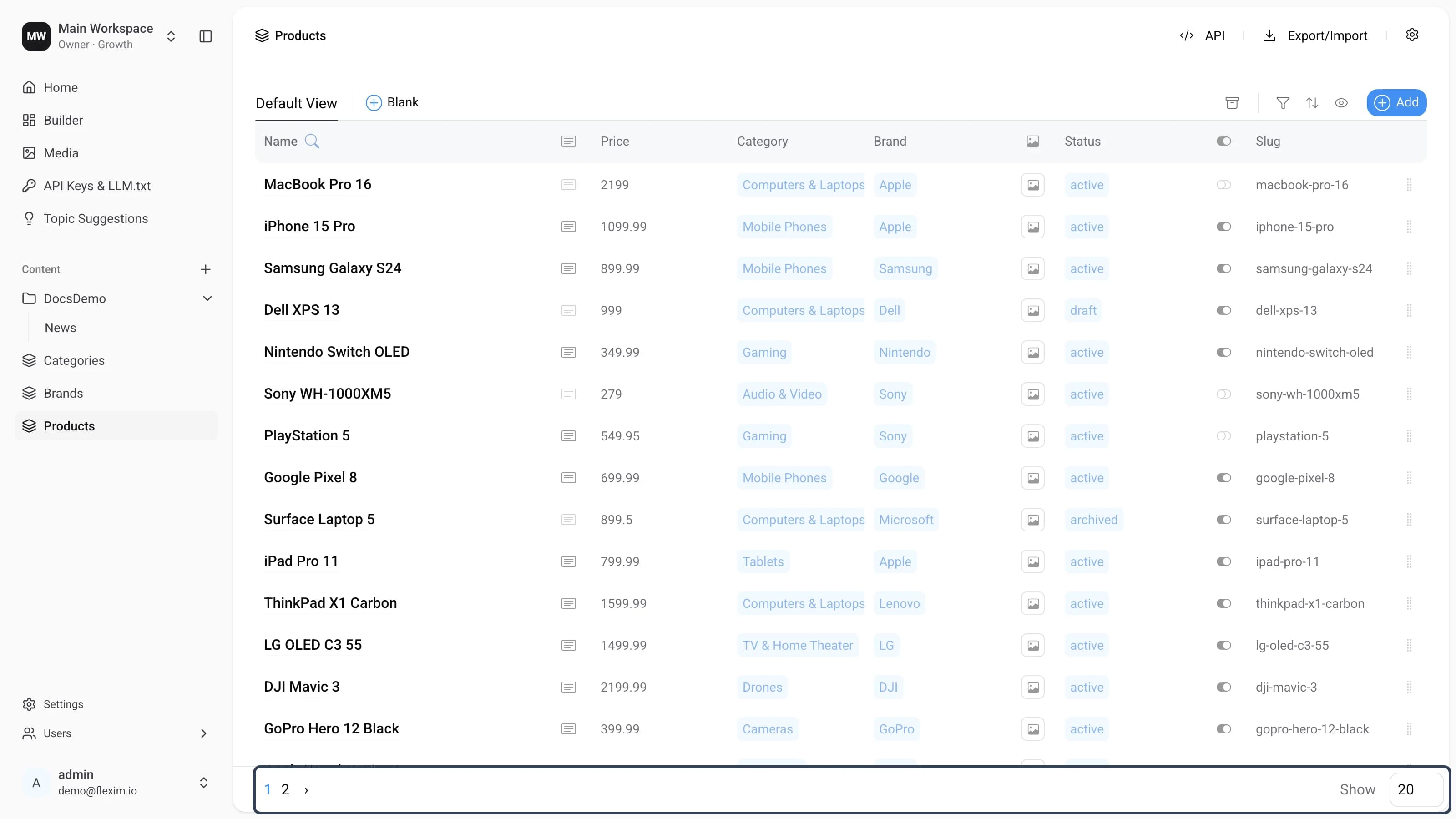1456x819 pixels.
Task: Open image thumbnail icon for MacBook Pro 16
Action: pyautogui.click(x=1033, y=185)
